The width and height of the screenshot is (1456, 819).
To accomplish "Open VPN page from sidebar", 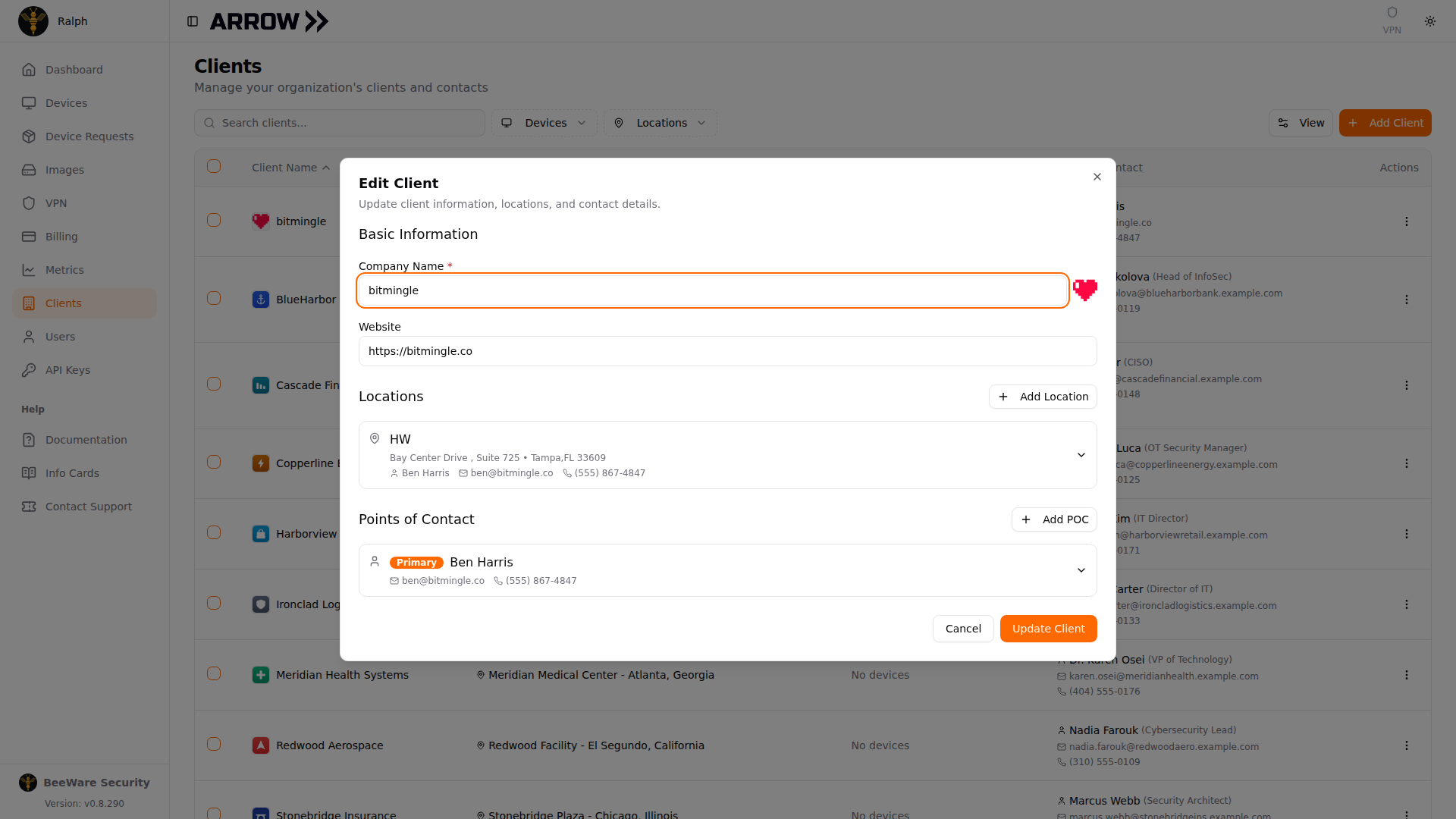I will click(84, 203).
